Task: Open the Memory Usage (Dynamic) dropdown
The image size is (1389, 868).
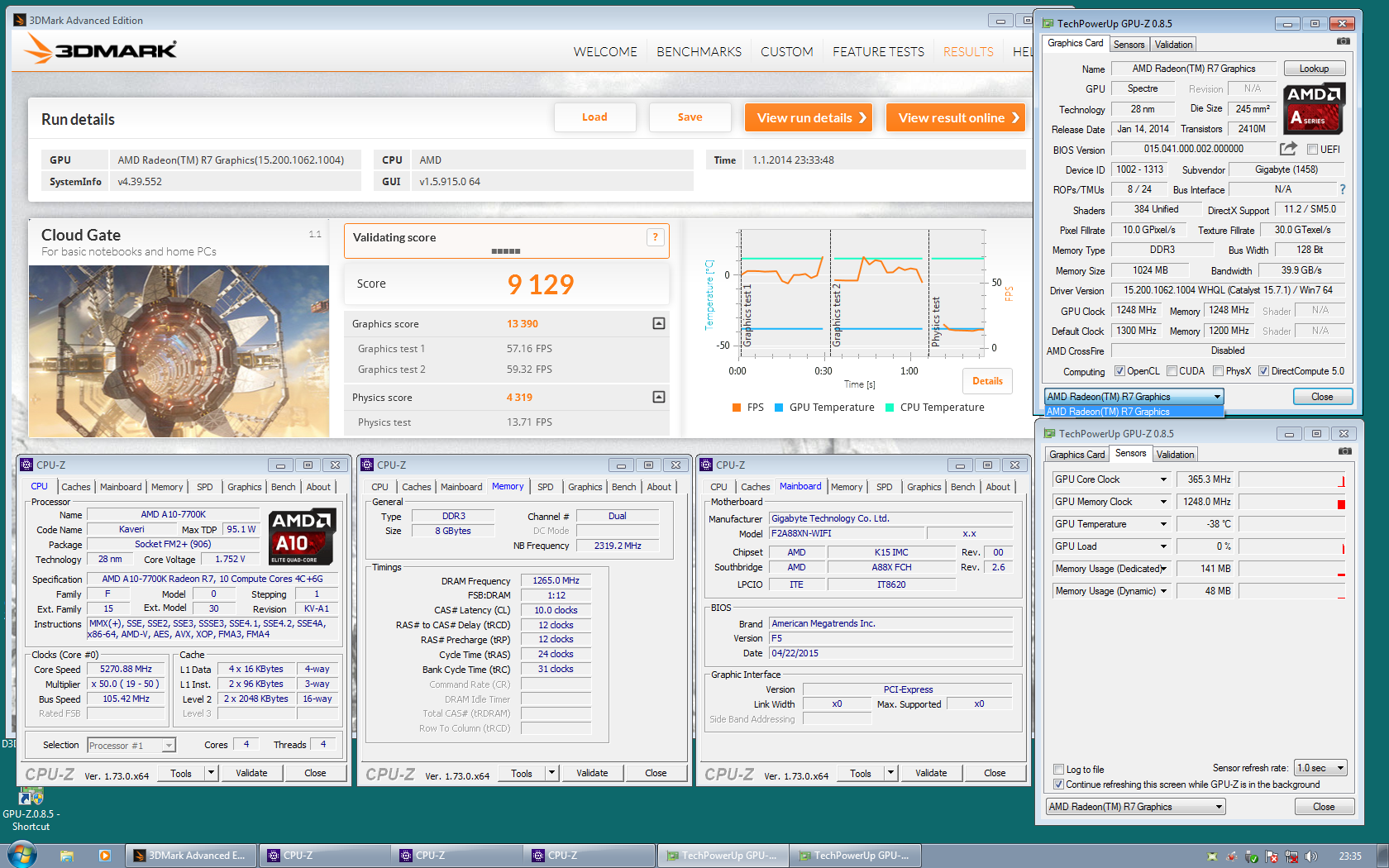Action: tap(1163, 591)
